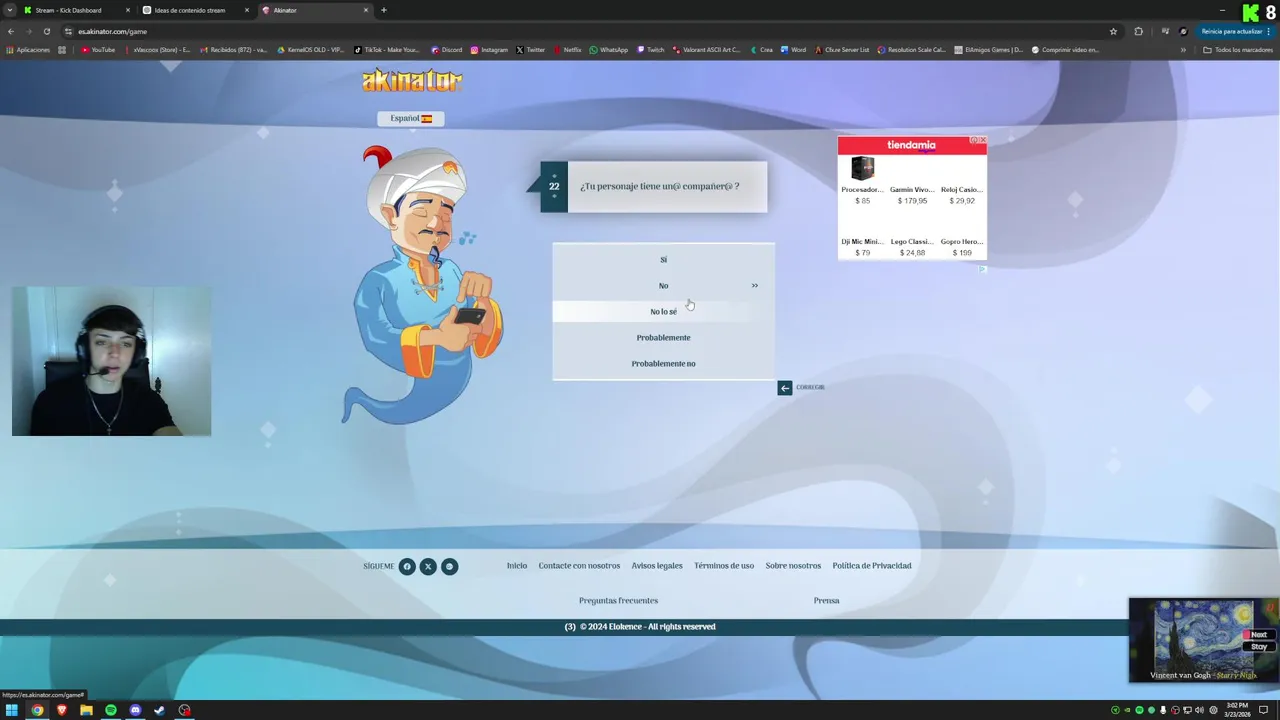Pick the 'Probablemente no' answer

[x=663, y=363]
